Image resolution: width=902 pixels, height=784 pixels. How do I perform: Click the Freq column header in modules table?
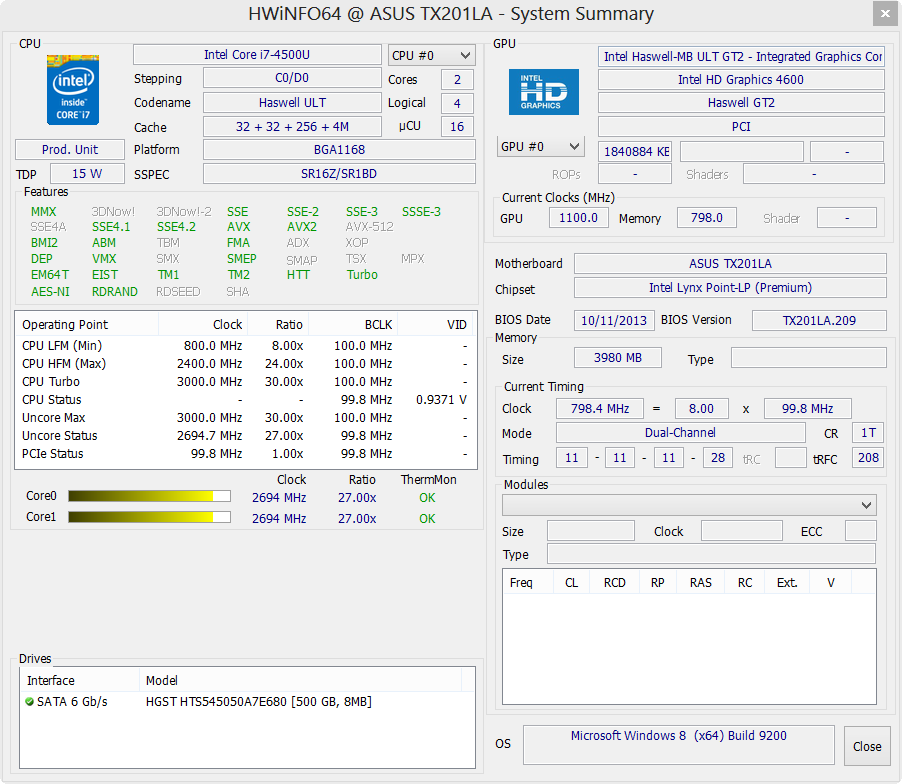tap(528, 582)
